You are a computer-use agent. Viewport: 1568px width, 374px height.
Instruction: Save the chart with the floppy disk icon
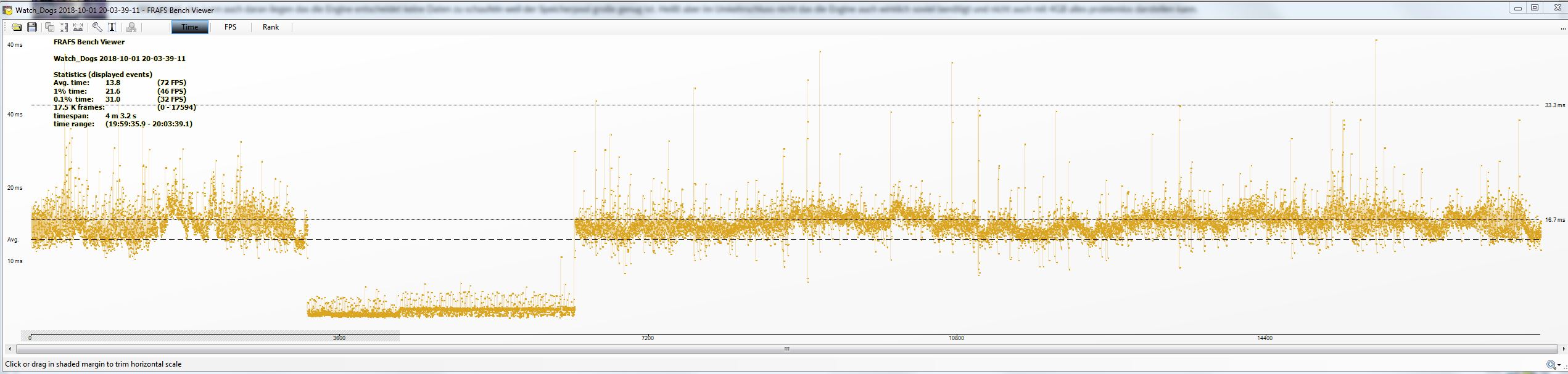(x=32, y=27)
